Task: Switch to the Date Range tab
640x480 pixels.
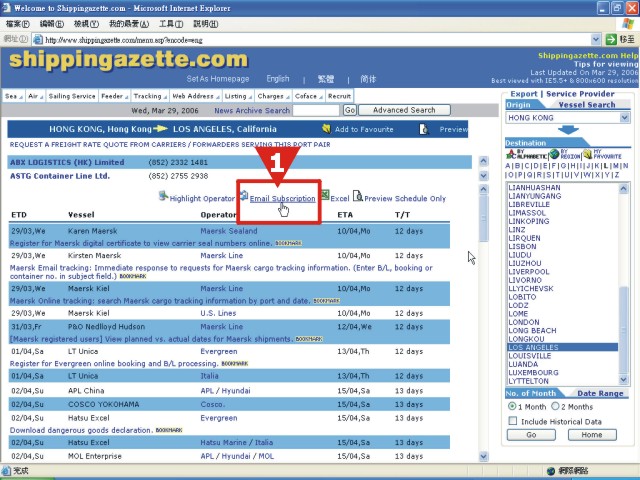Action: (x=600, y=393)
